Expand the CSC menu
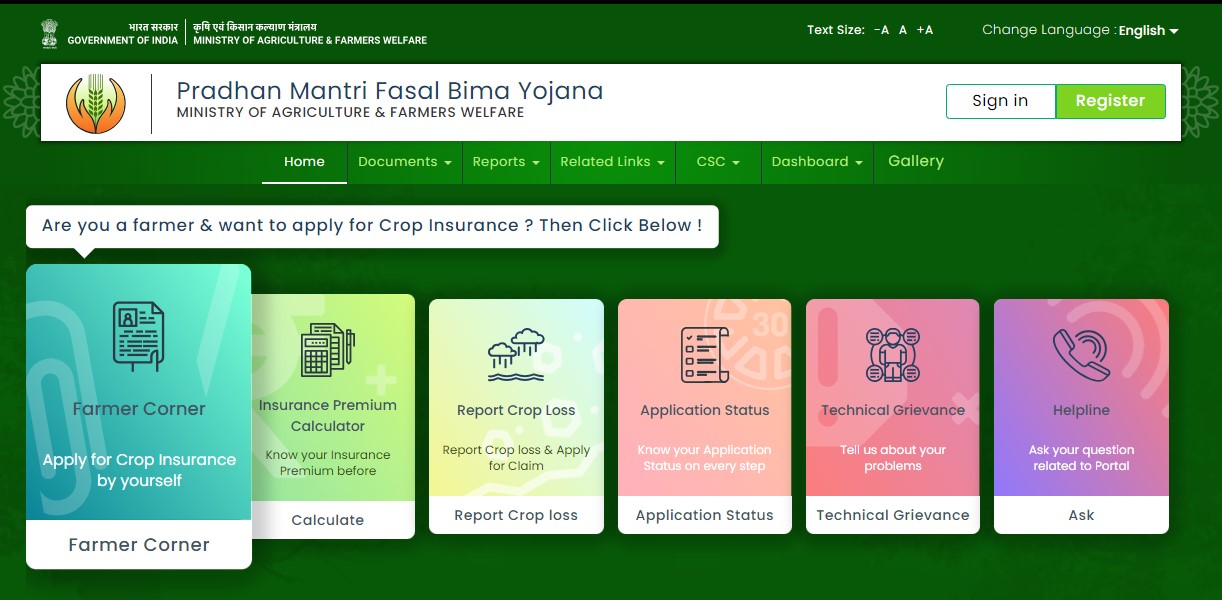Viewport: 1222px width, 600px height. click(718, 162)
